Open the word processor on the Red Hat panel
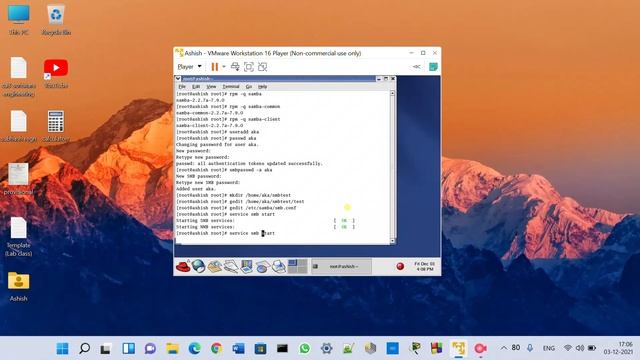This screenshot has height=360, width=640. [231, 267]
